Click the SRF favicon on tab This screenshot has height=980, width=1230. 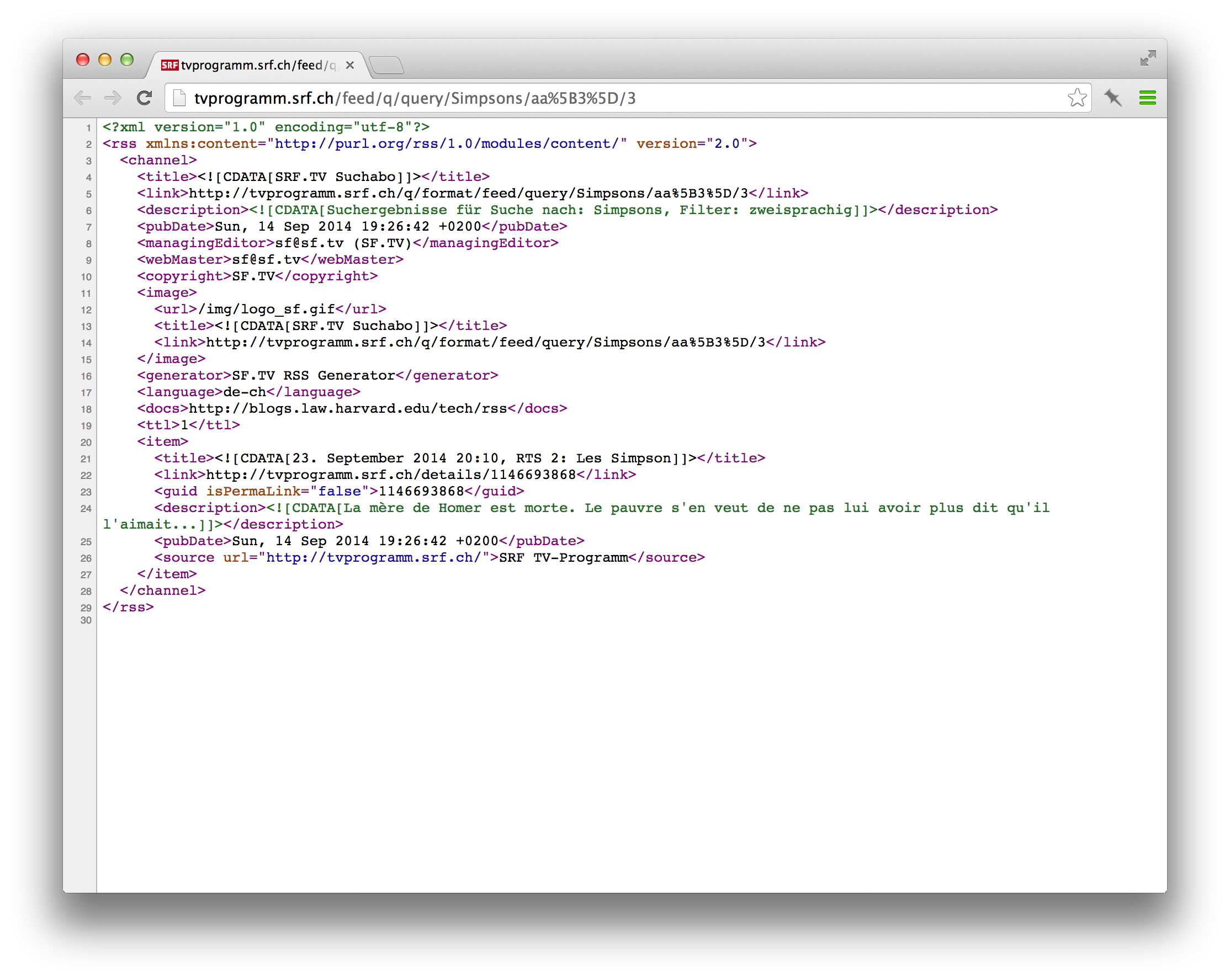pyautogui.click(x=169, y=65)
